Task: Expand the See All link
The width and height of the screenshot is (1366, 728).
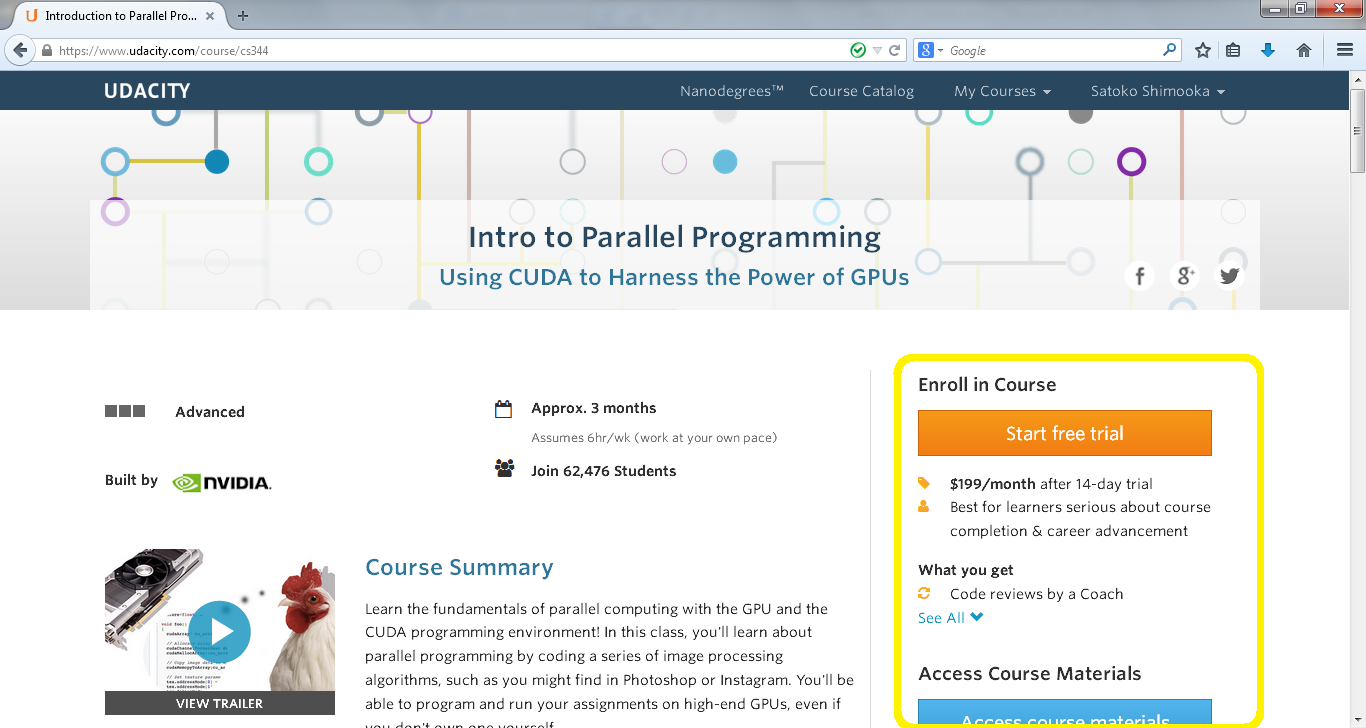Action: coord(951,618)
